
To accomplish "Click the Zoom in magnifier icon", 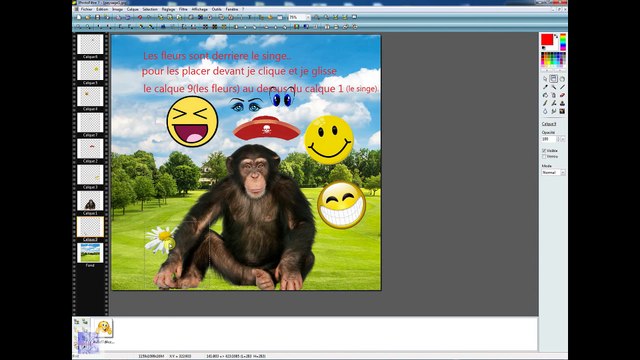I will click(317, 17).
